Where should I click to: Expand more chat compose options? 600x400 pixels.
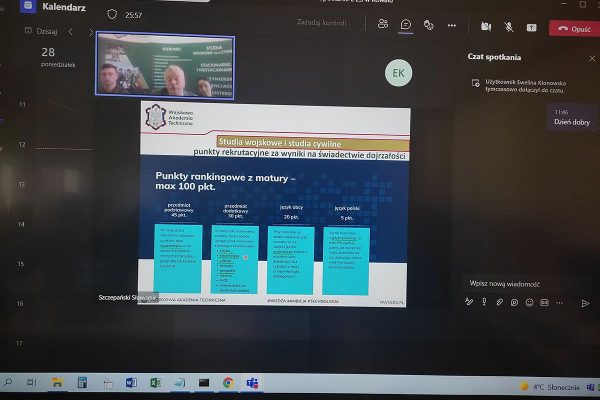coord(559,301)
